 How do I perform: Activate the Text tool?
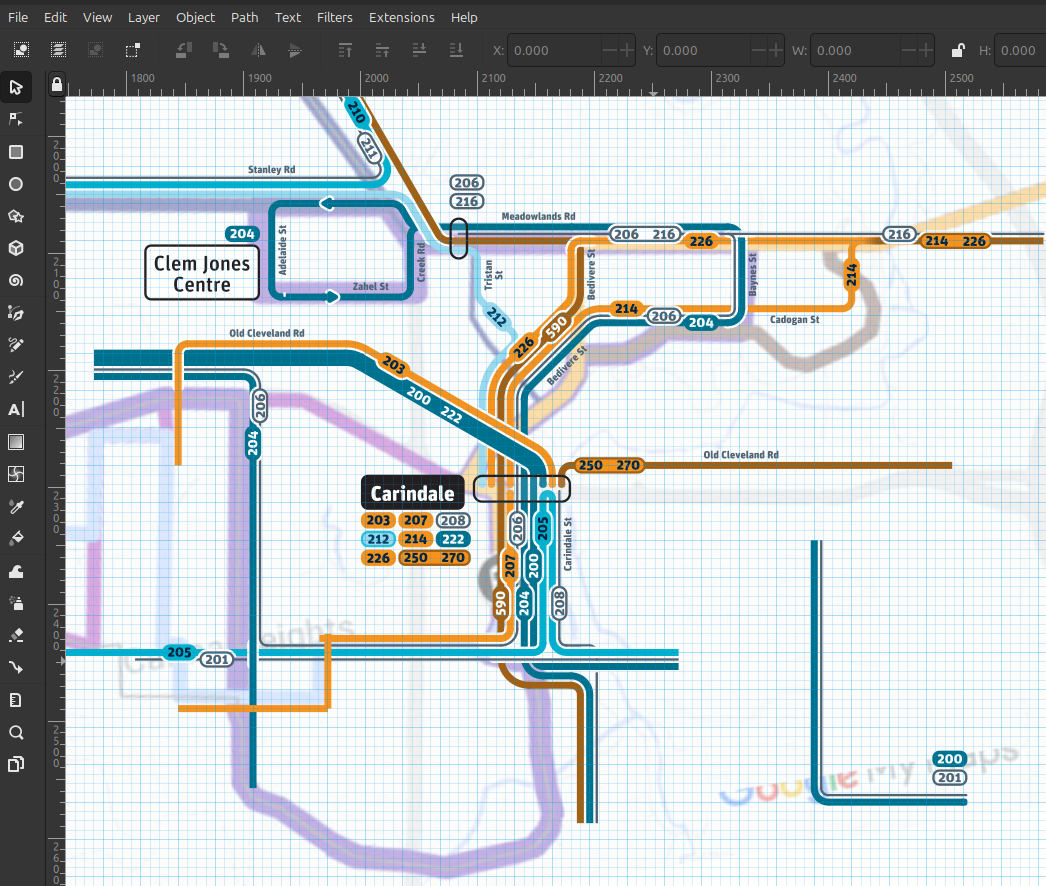16,409
